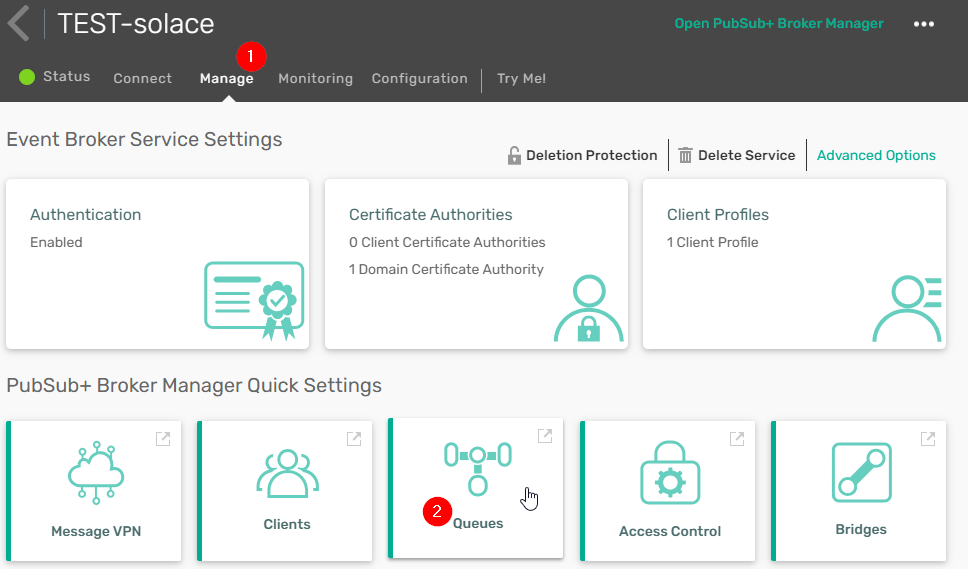The image size is (968, 569).
Task: Switch to the Connect tab
Action: 142,78
